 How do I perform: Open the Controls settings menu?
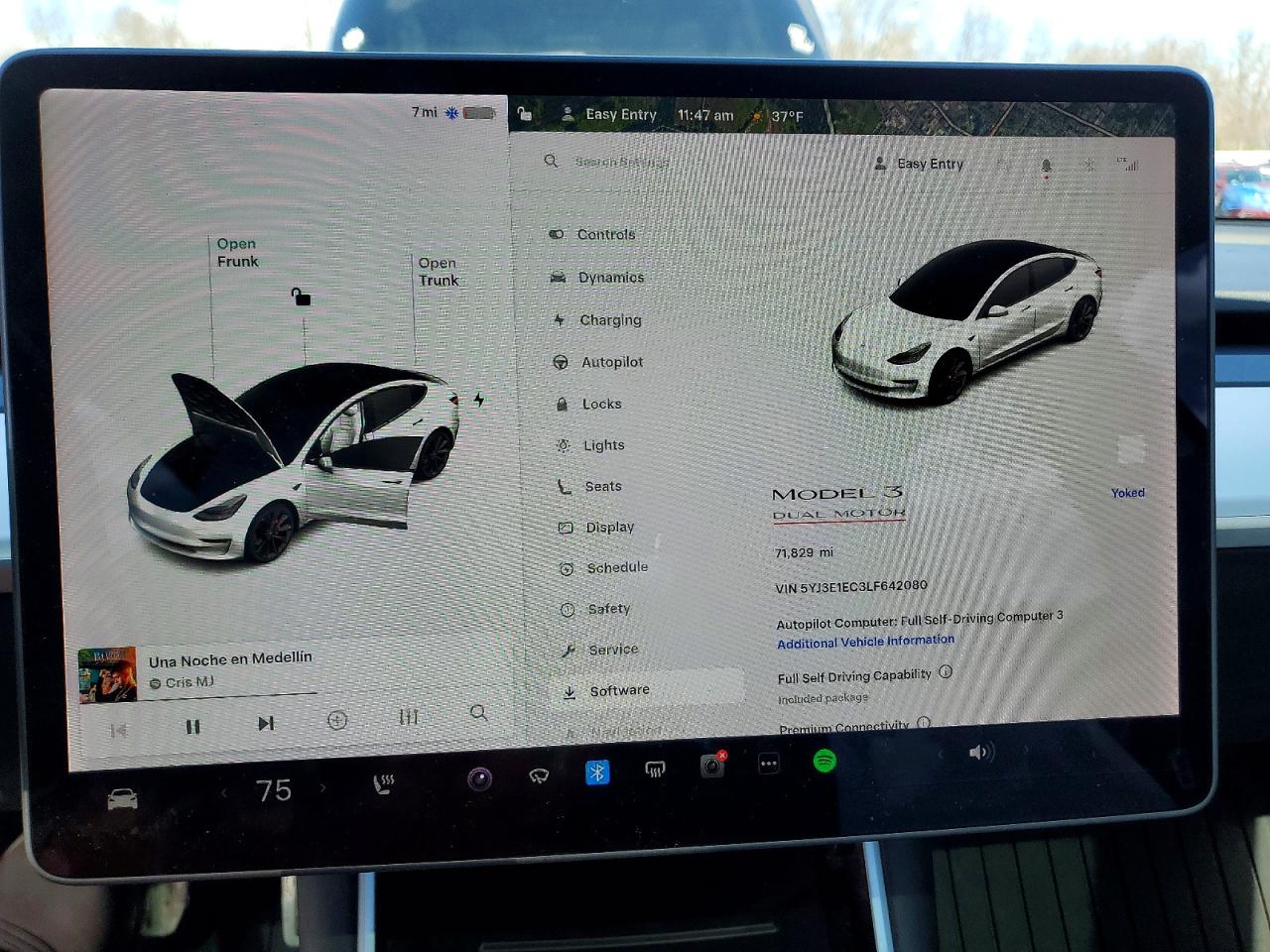[592, 235]
